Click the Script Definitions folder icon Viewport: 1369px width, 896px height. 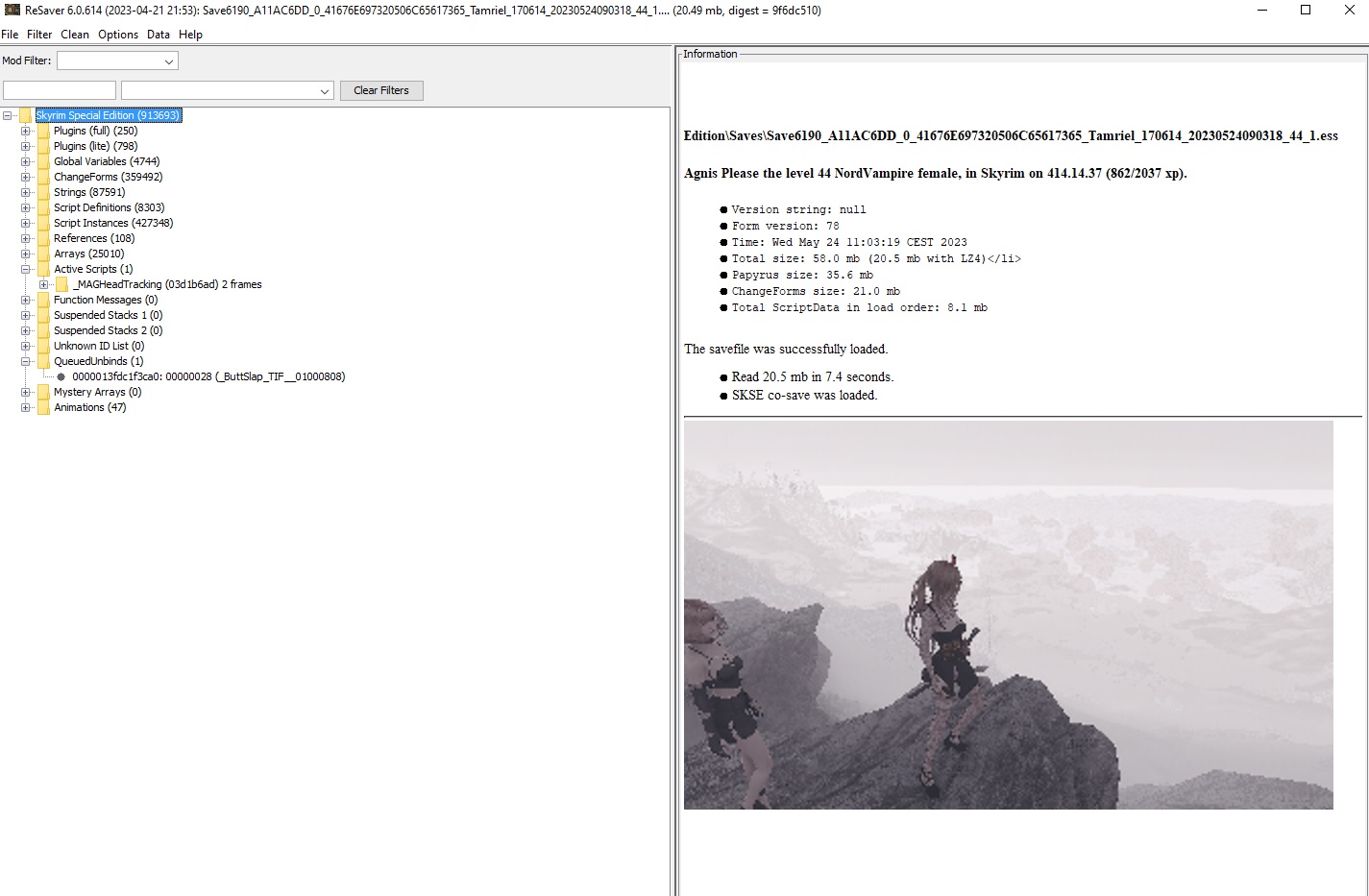pos(44,207)
